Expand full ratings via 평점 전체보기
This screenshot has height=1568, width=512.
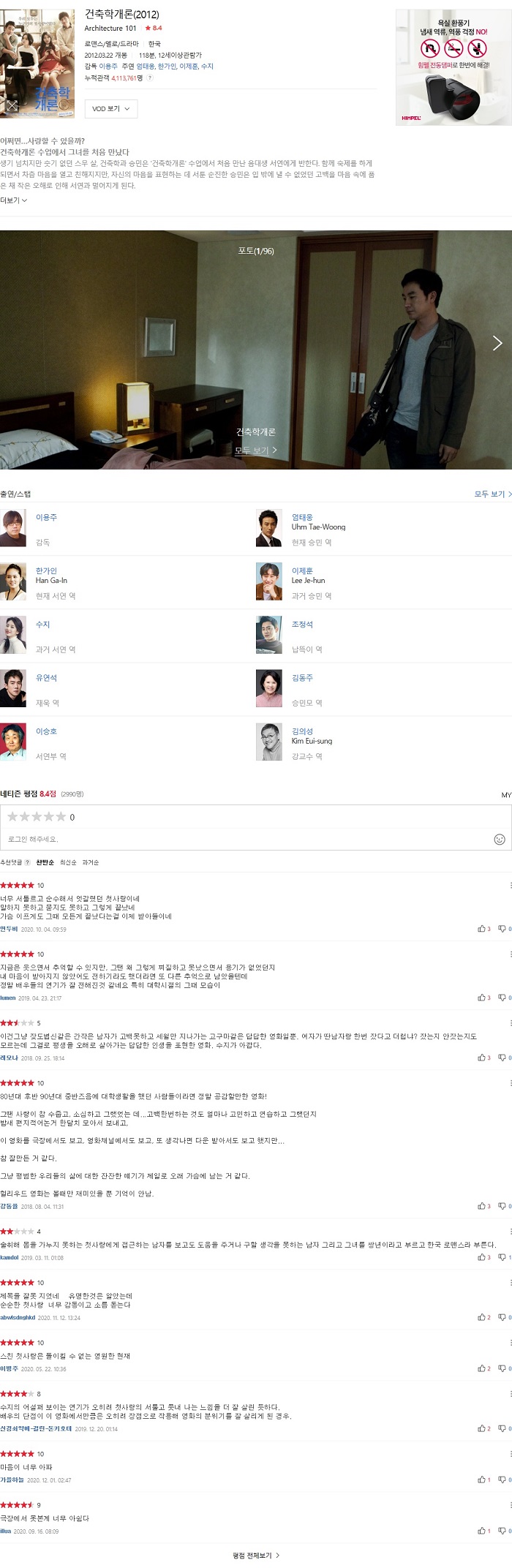coord(256,1556)
